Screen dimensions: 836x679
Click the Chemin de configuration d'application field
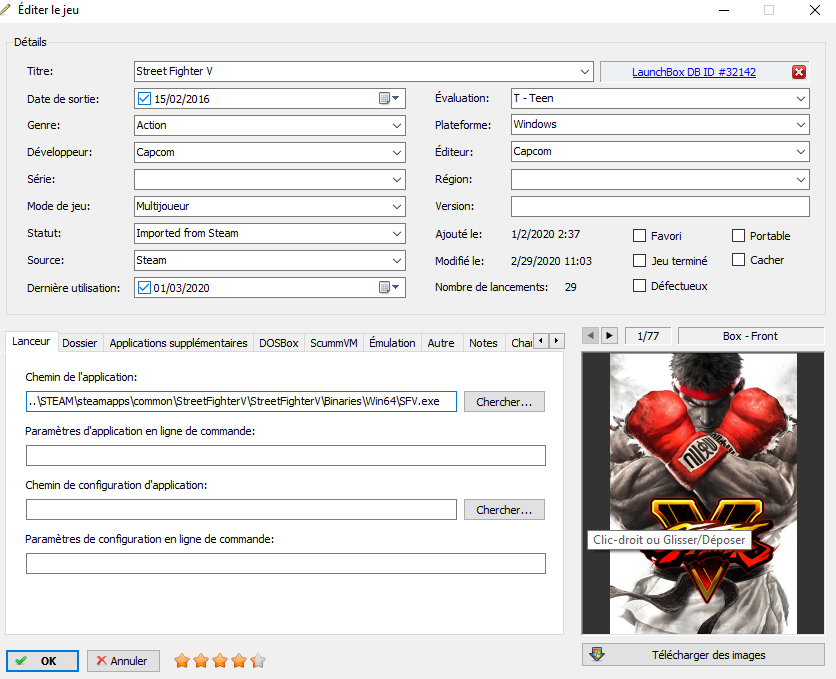pyautogui.click(x=241, y=510)
